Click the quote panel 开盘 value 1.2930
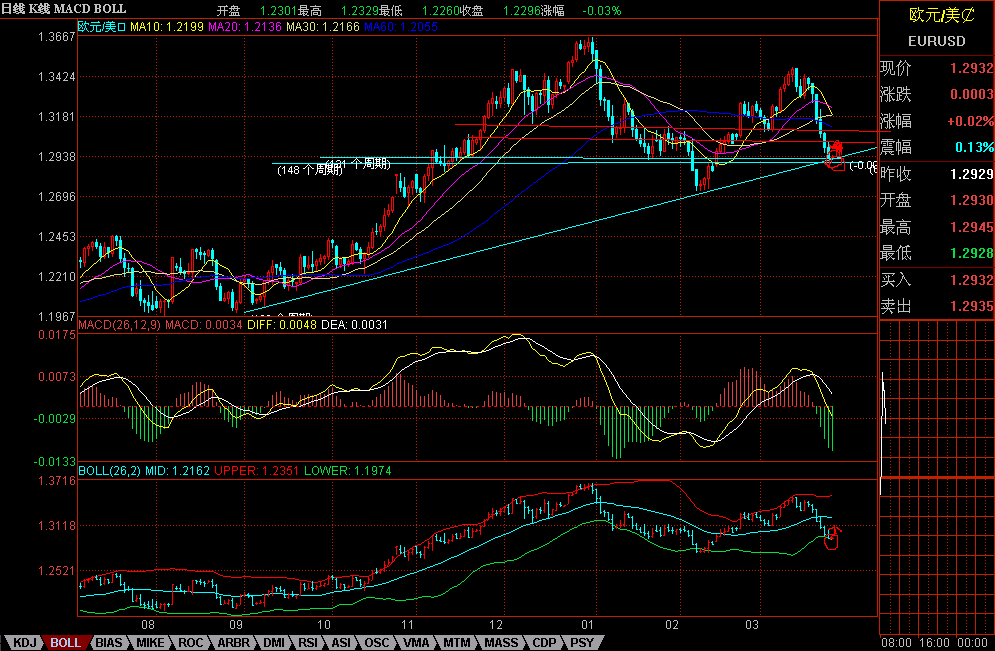995x651 pixels. pyautogui.click(x=972, y=200)
